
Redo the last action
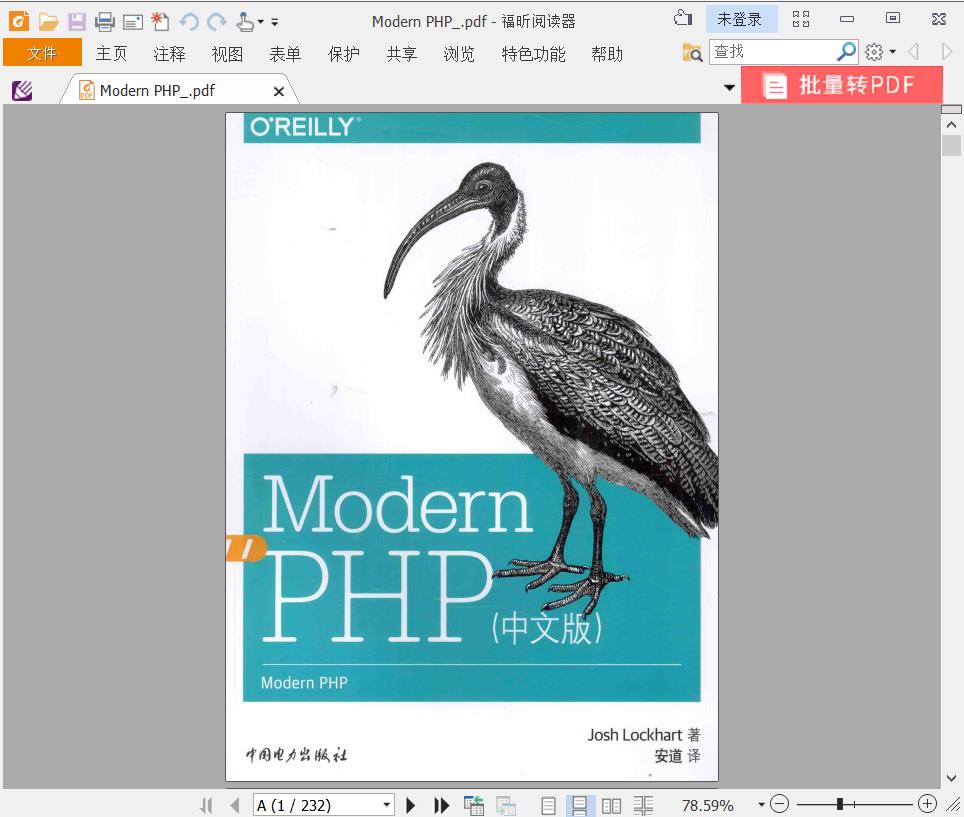point(216,22)
